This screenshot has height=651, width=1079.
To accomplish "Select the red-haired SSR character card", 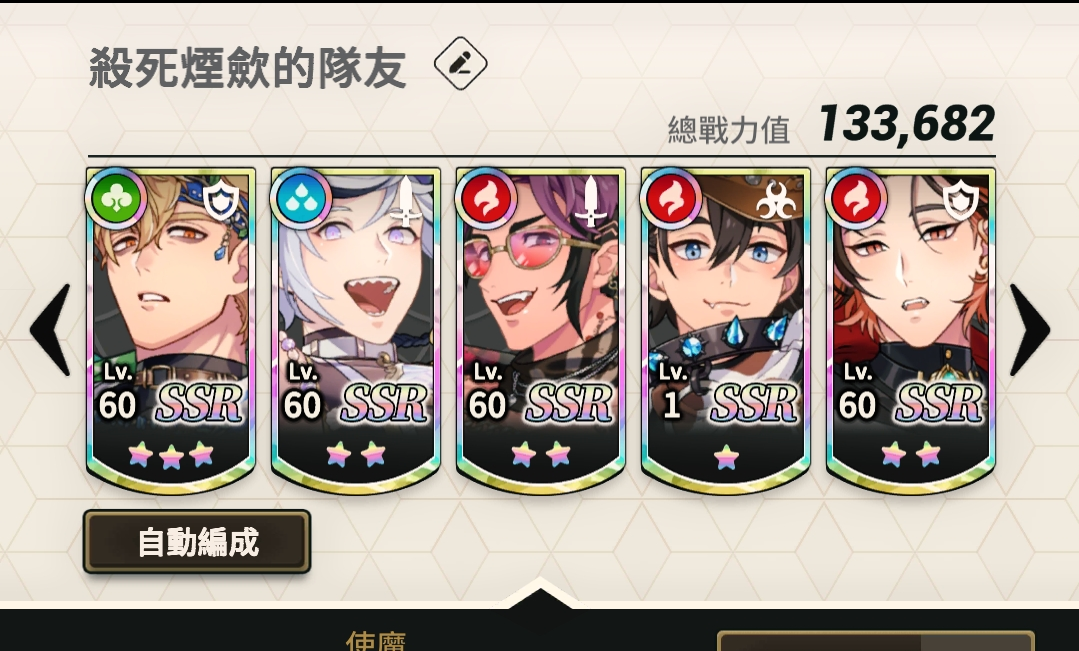I will point(911,330).
